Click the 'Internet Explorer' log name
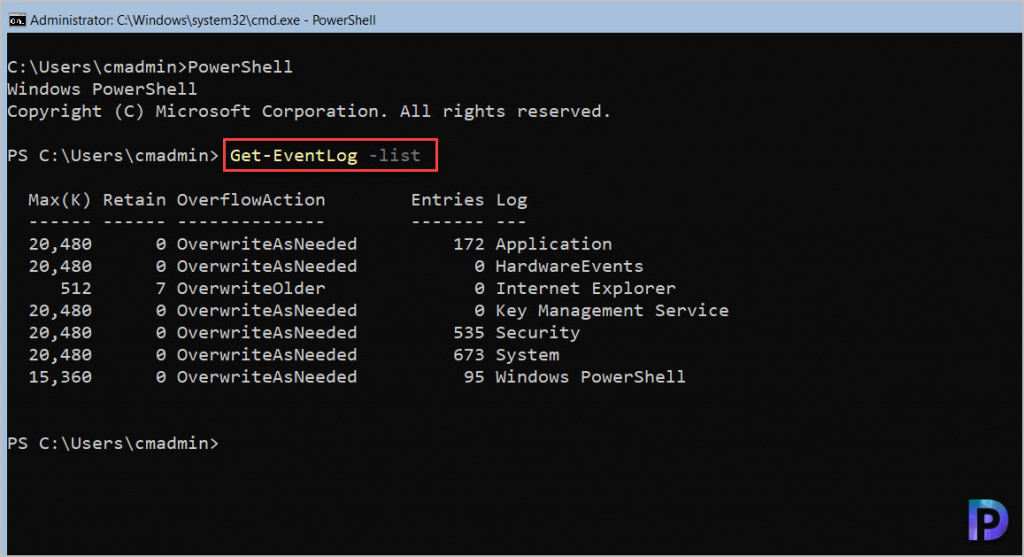This screenshot has width=1024, height=557. click(586, 289)
